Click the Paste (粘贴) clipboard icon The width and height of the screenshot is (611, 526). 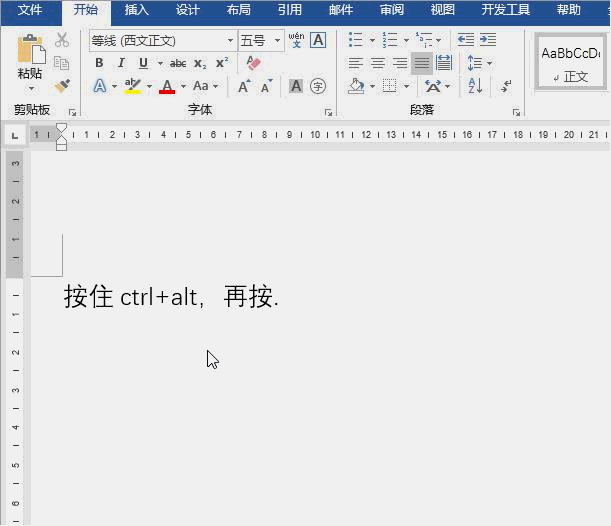coord(31,49)
